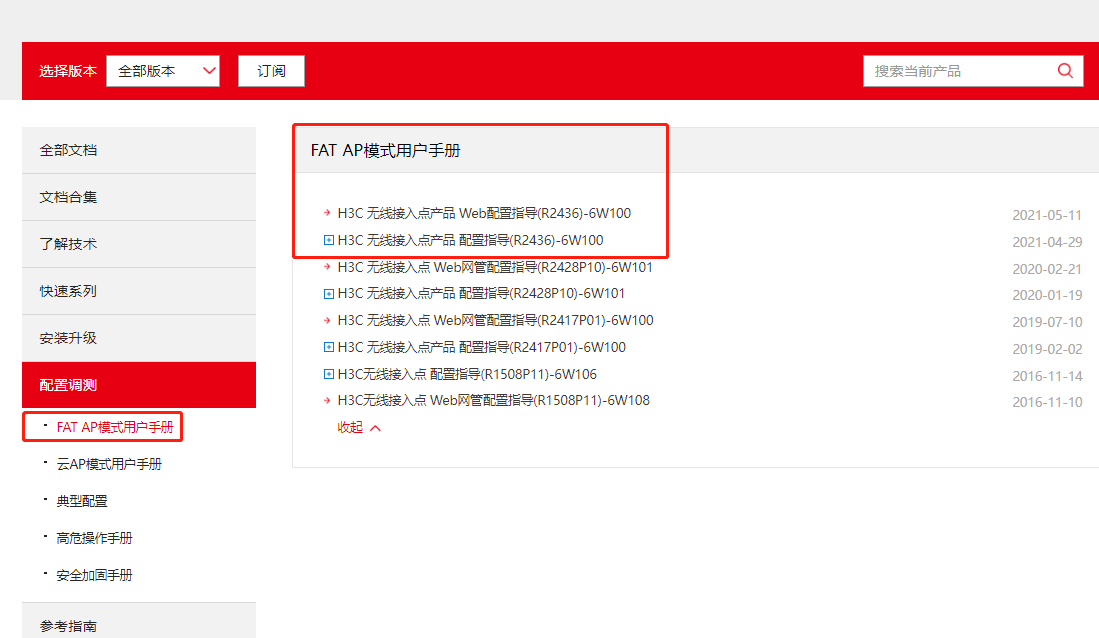Choose 云AP模式用户手册 submenu item
The height and width of the screenshot is (638, 1099).
pos(109,464)
